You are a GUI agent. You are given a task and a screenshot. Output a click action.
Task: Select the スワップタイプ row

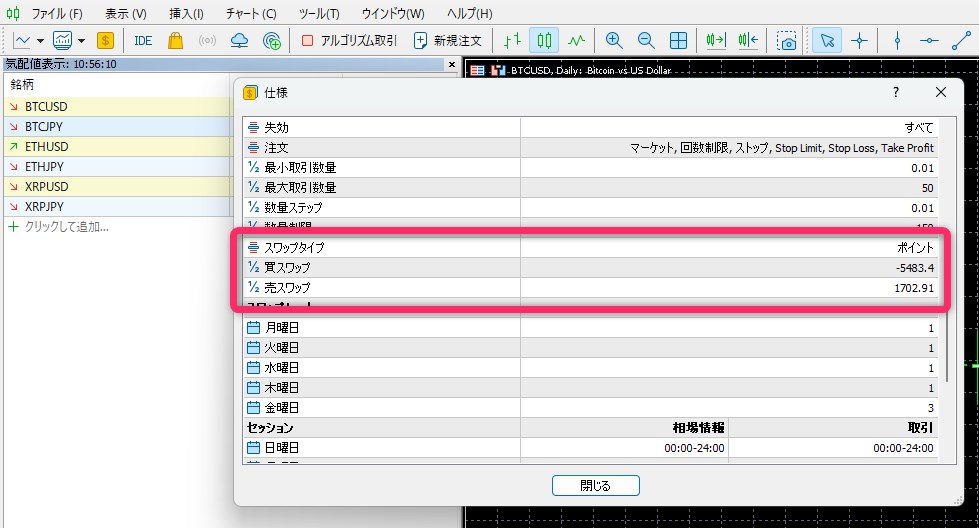(591, 248)
